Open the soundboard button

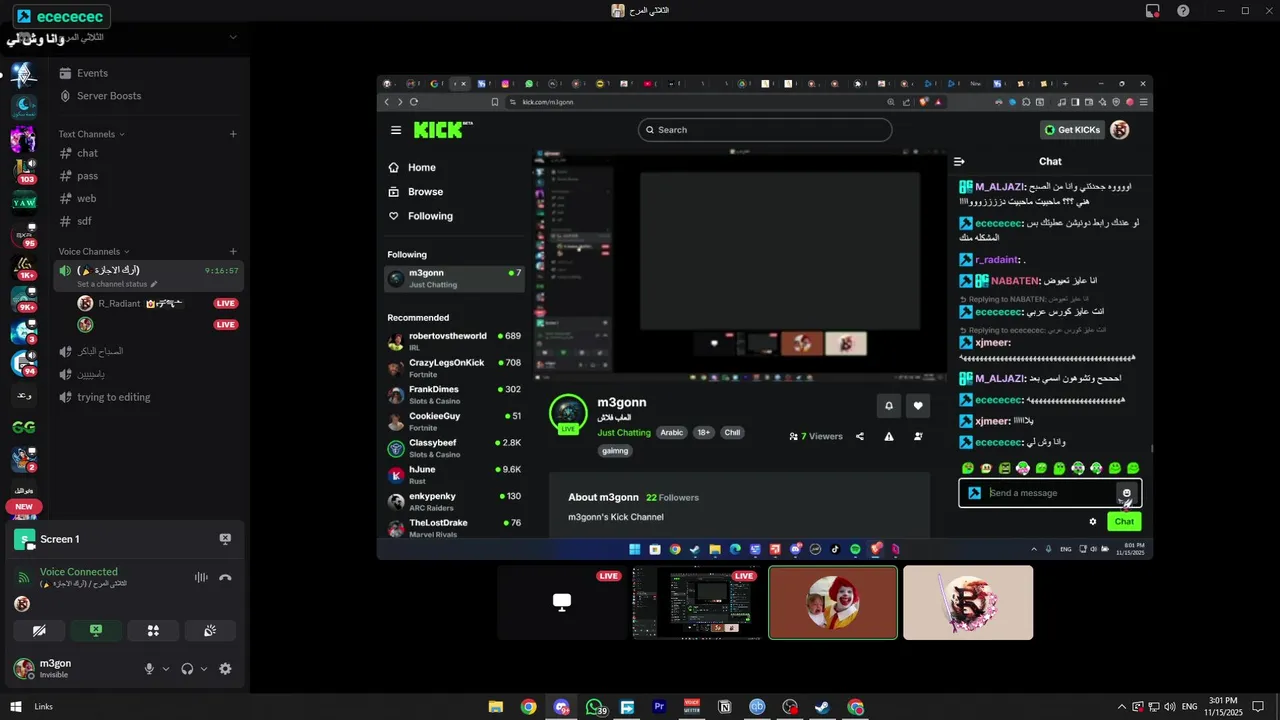(x=210, y=631)
